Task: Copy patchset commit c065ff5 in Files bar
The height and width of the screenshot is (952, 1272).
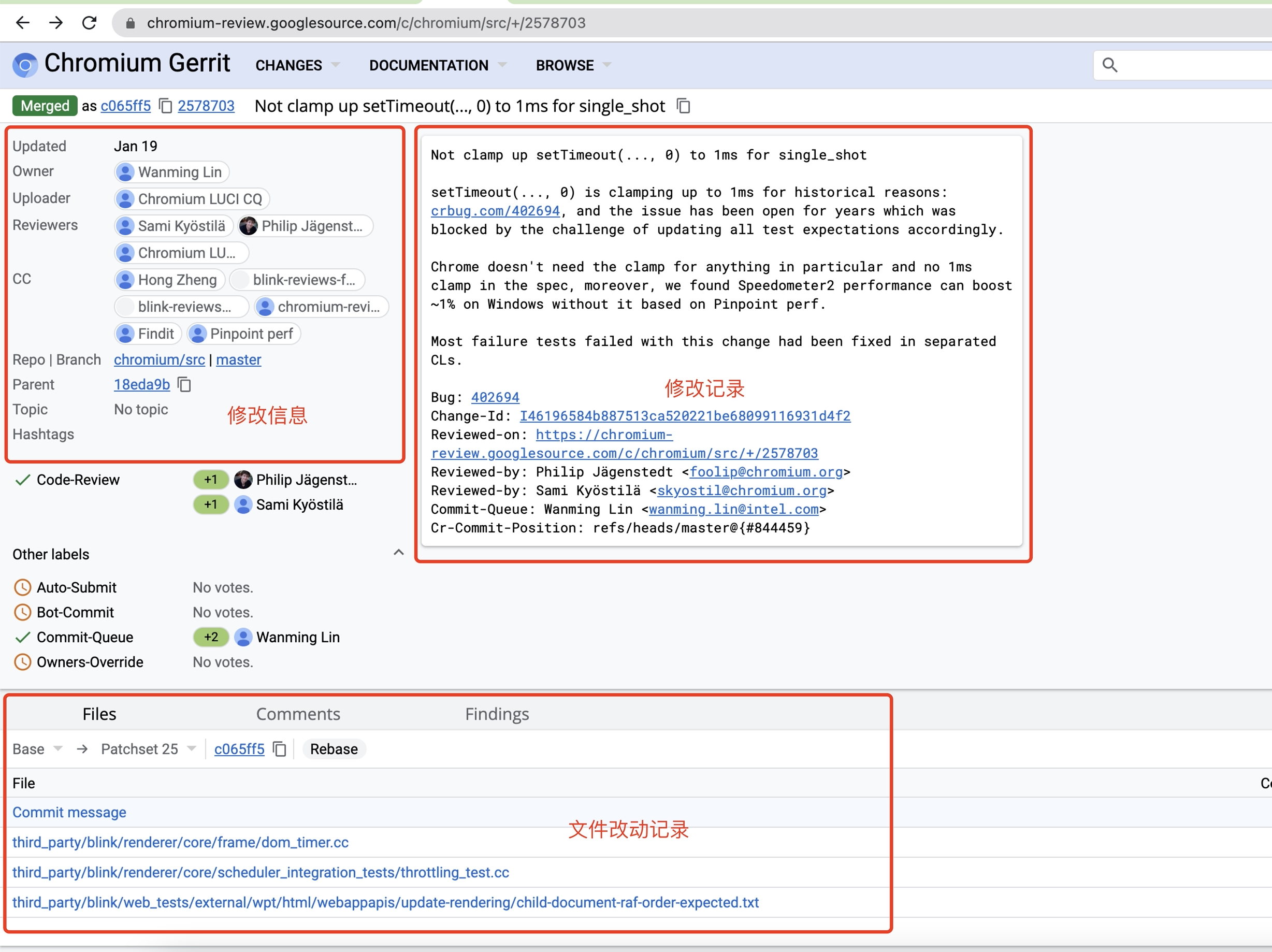Action: pyautogui.click(x=280, y=749)
